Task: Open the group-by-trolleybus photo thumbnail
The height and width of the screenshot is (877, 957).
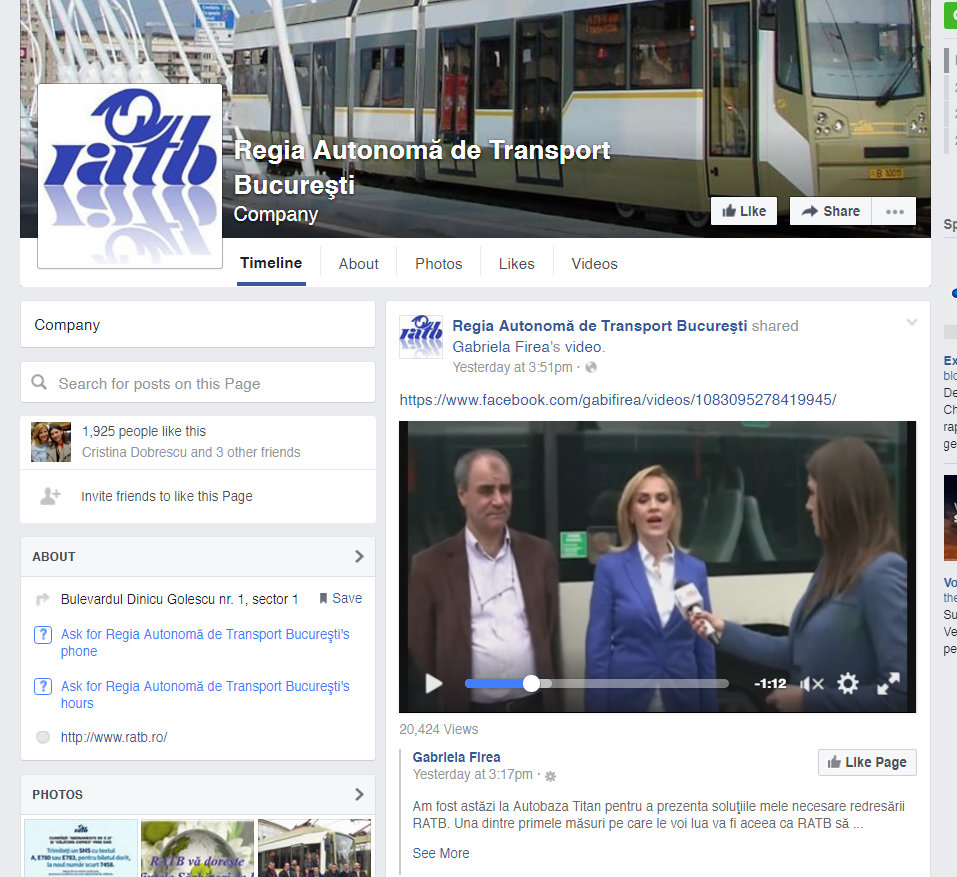Action: tap(314, 848)
